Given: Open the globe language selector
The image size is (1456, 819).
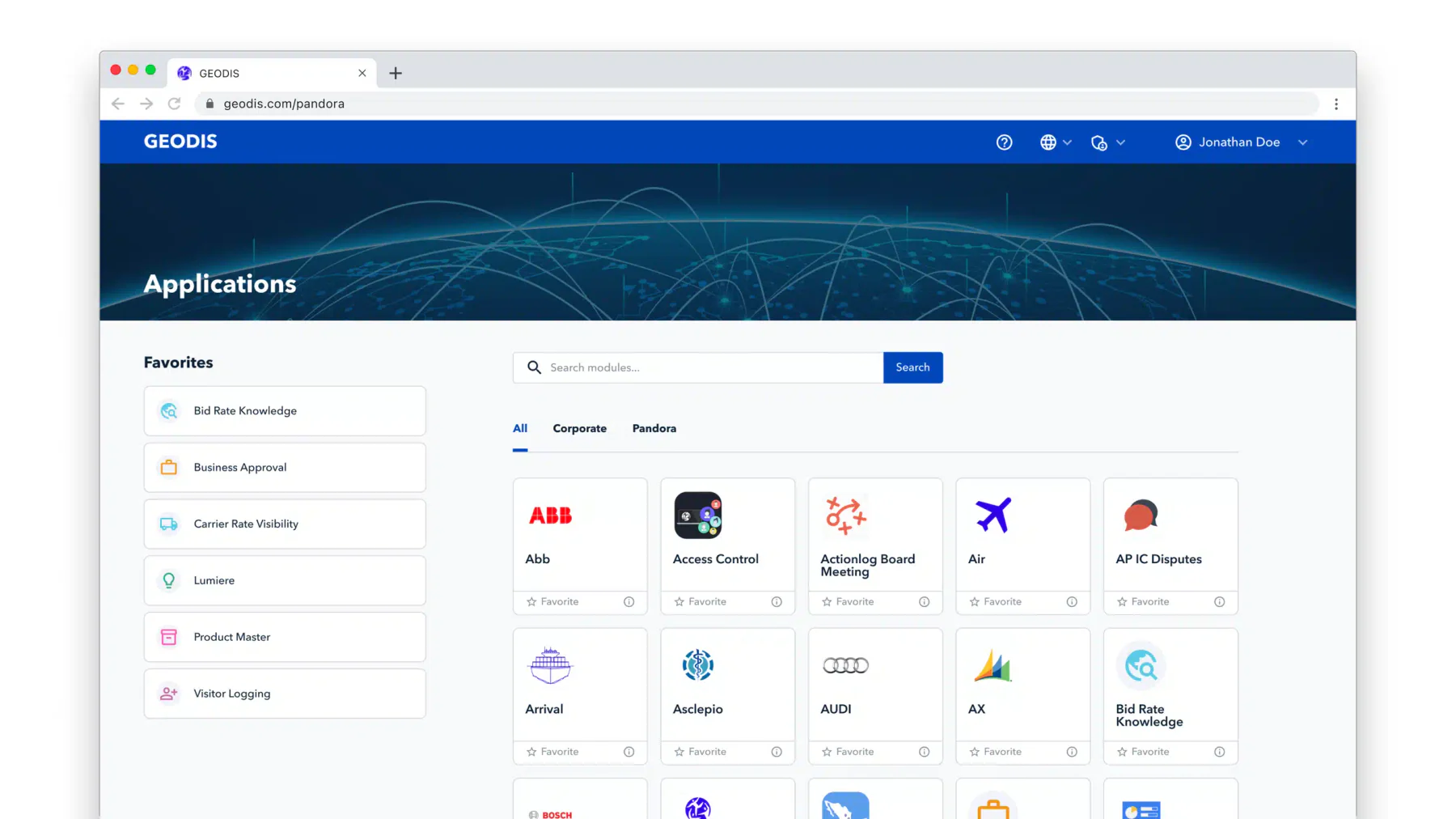Looking at the screenshot, I should [1048, 142].
